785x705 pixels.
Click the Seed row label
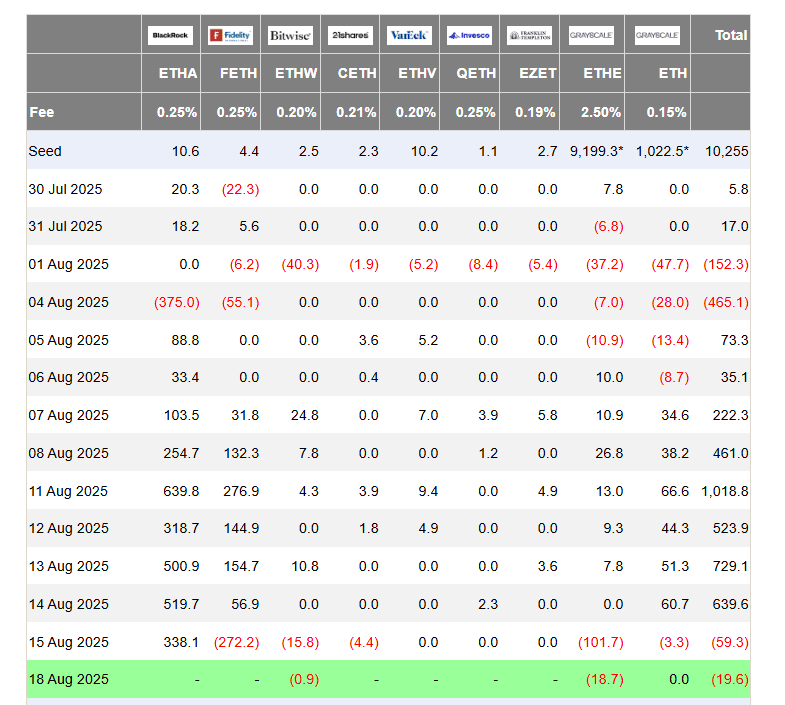click(x=45, y=151)
